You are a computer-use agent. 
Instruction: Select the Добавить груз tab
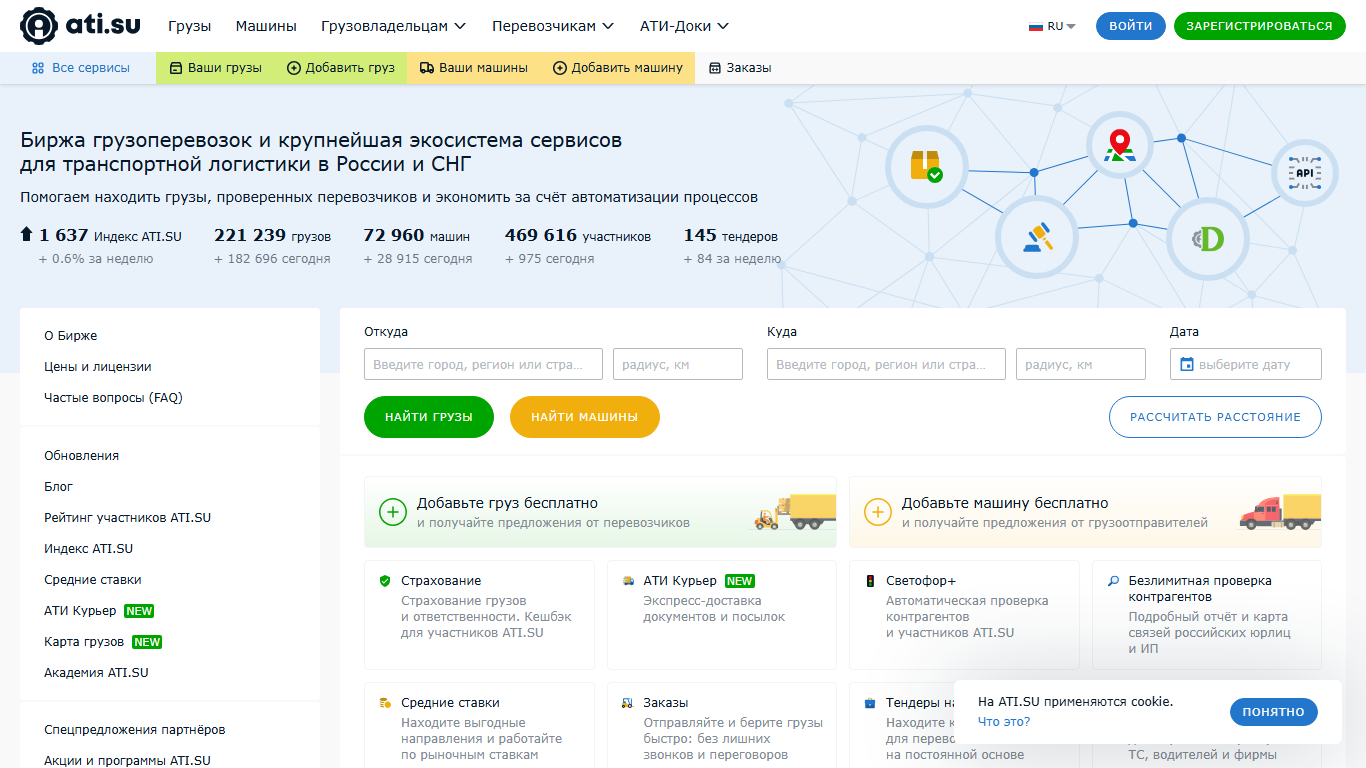pyautogui.click(x=341, y=68)
